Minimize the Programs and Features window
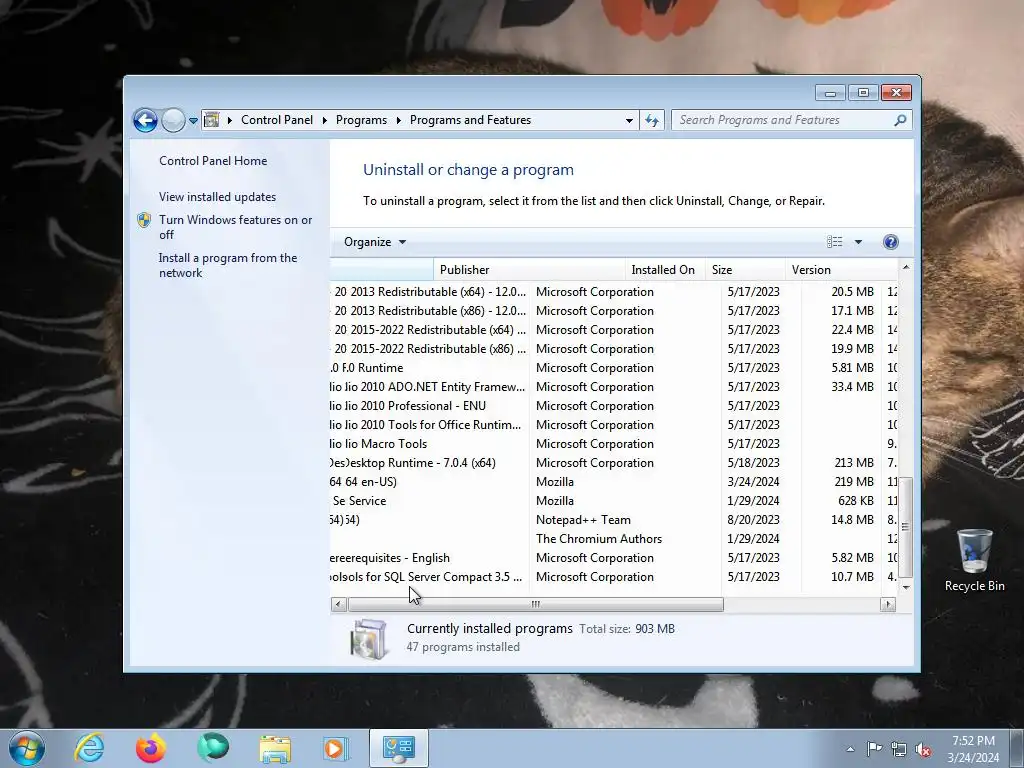 [x=830, y=93]
